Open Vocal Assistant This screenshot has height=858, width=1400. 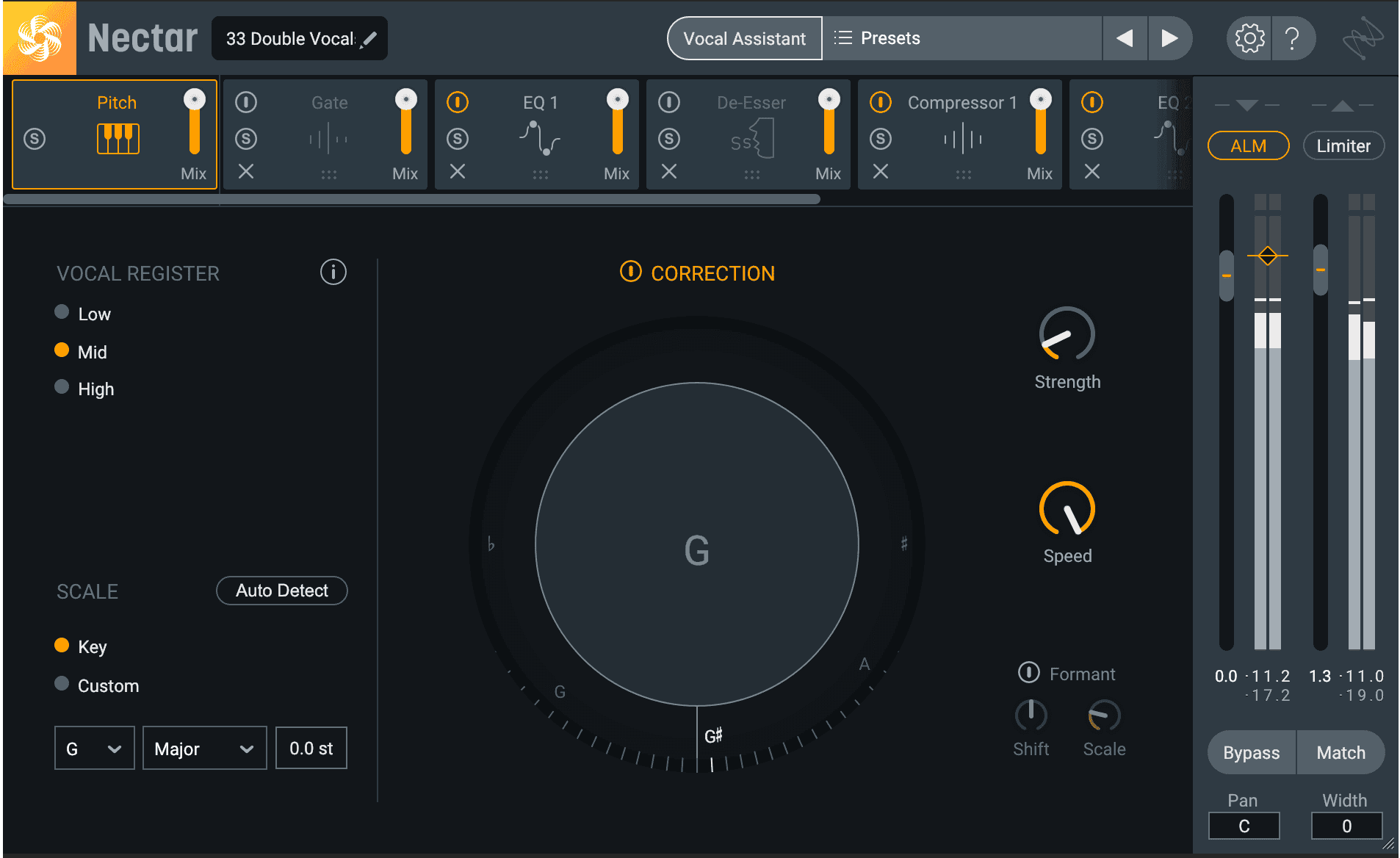[x=745, y=38]
